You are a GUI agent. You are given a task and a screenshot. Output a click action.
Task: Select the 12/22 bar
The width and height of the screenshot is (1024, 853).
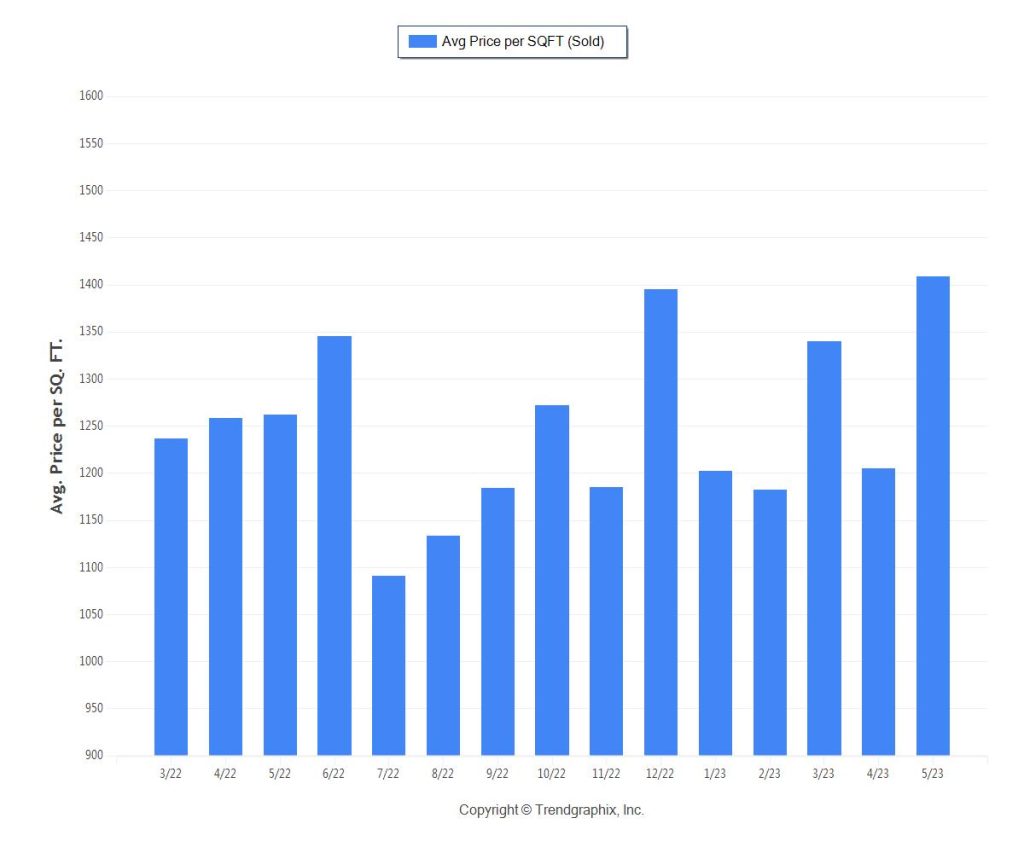[x=661, y=523]
